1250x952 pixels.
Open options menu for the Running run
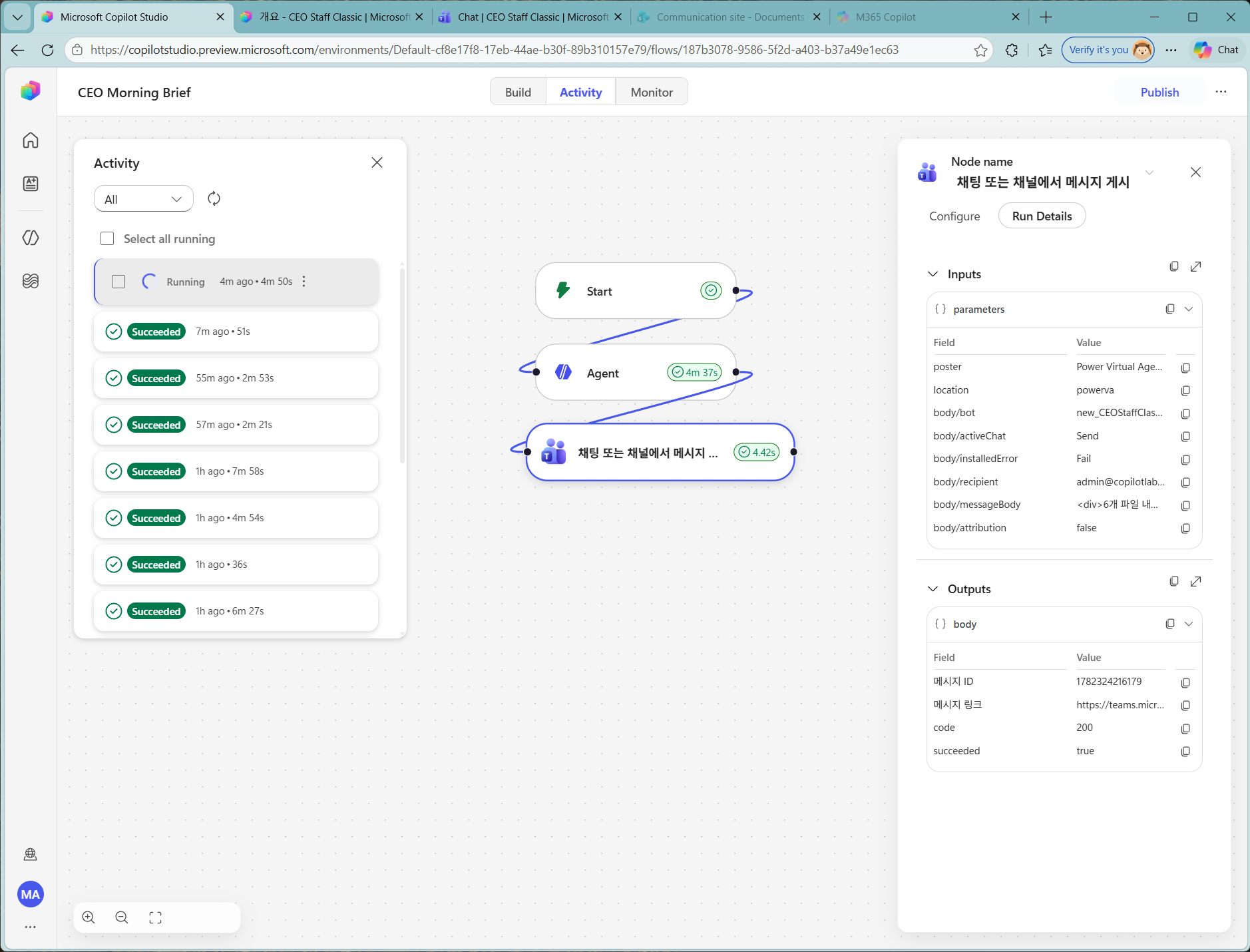(304, 282)
